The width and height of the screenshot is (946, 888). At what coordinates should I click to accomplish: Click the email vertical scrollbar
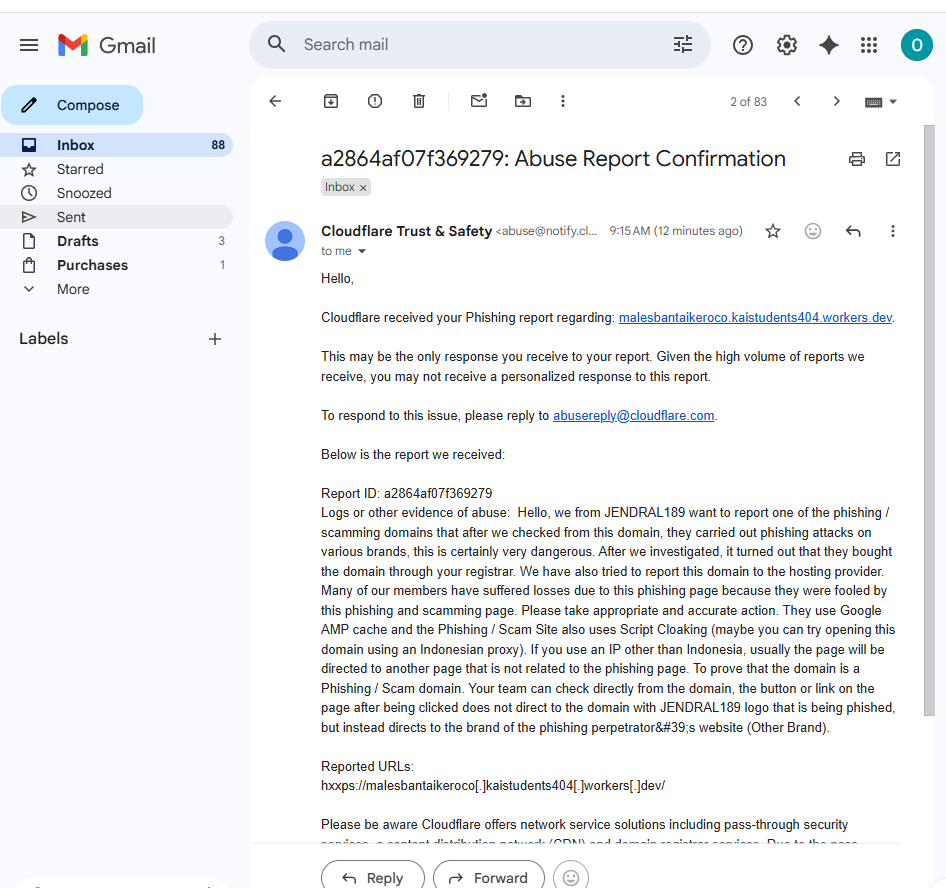pos(929,420)
